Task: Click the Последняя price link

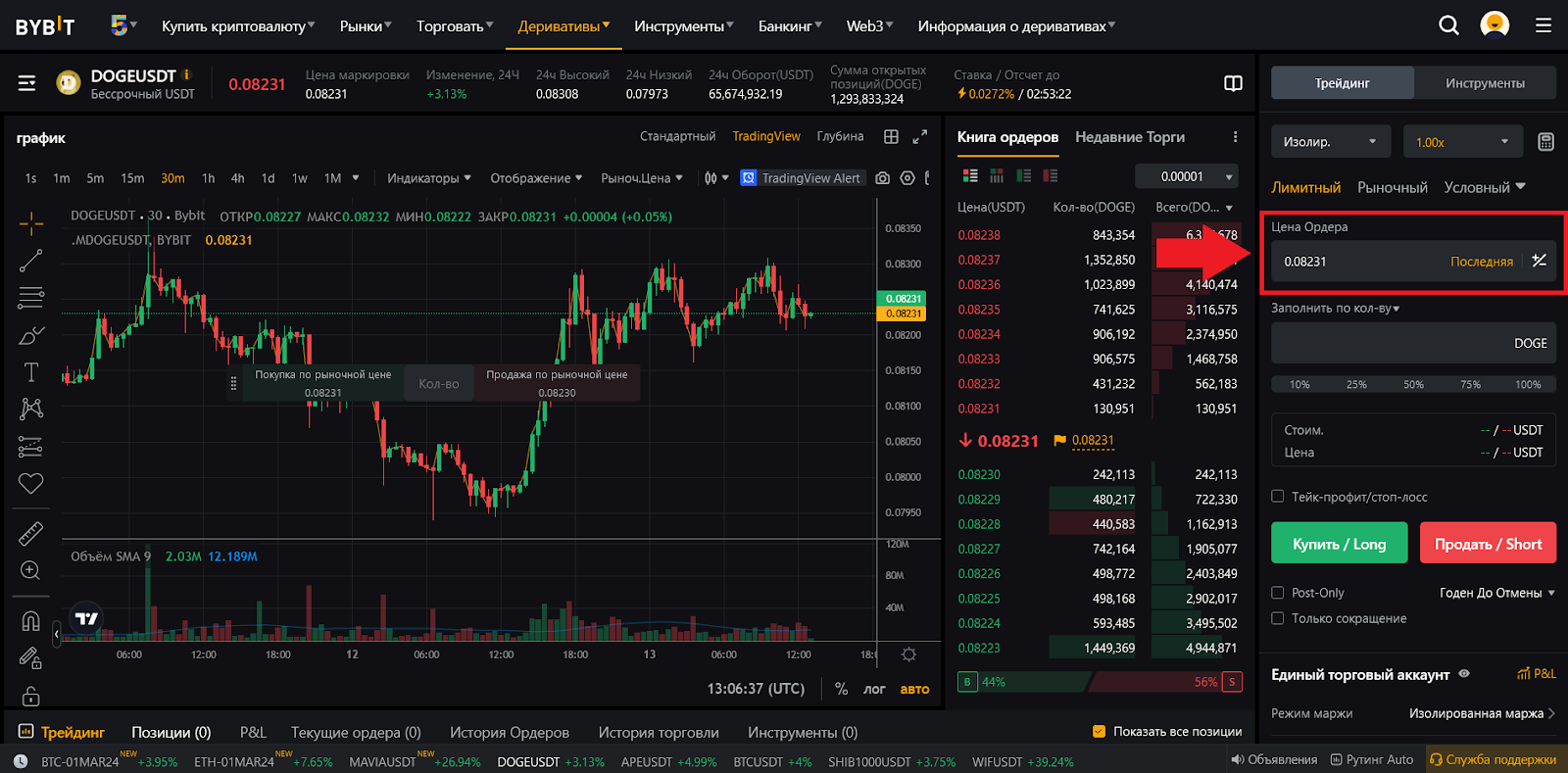Action: 1481,262
